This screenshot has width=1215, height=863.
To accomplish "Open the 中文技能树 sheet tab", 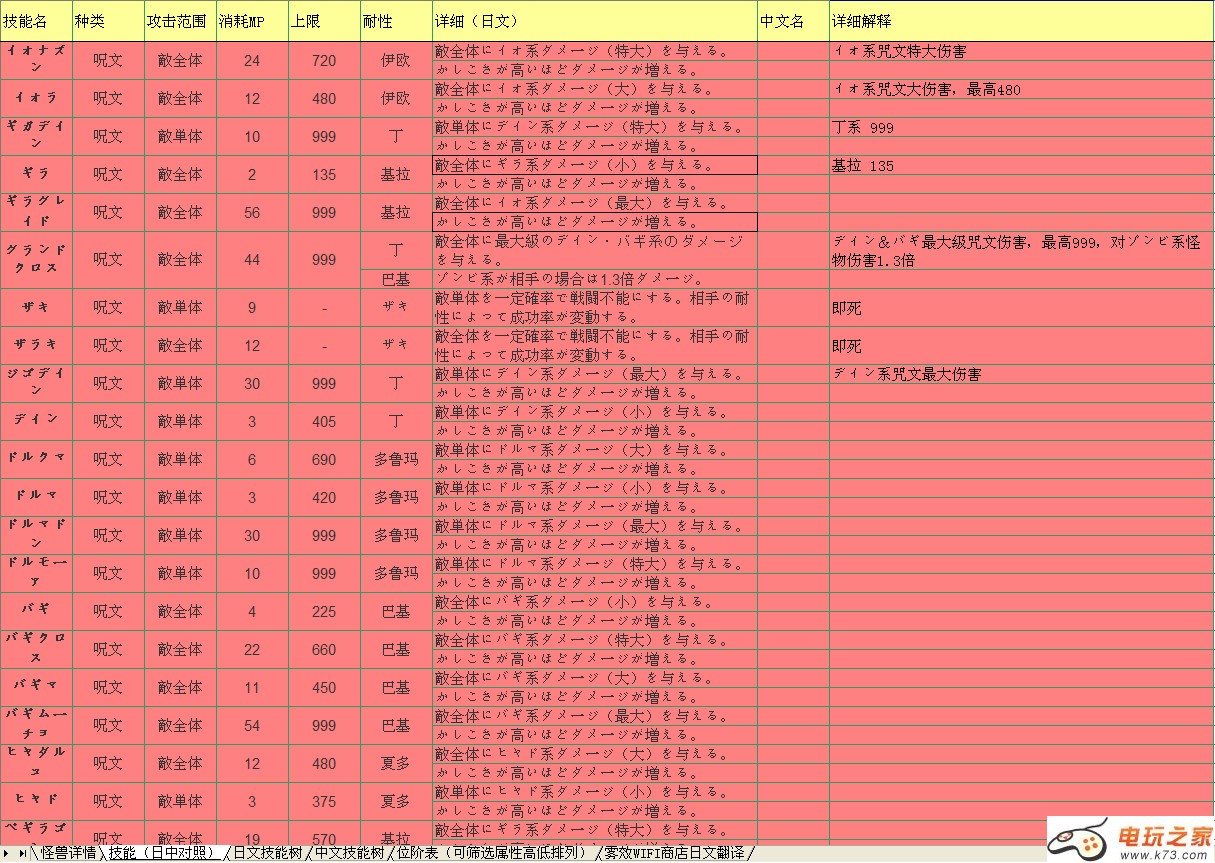I will [349, 853].
